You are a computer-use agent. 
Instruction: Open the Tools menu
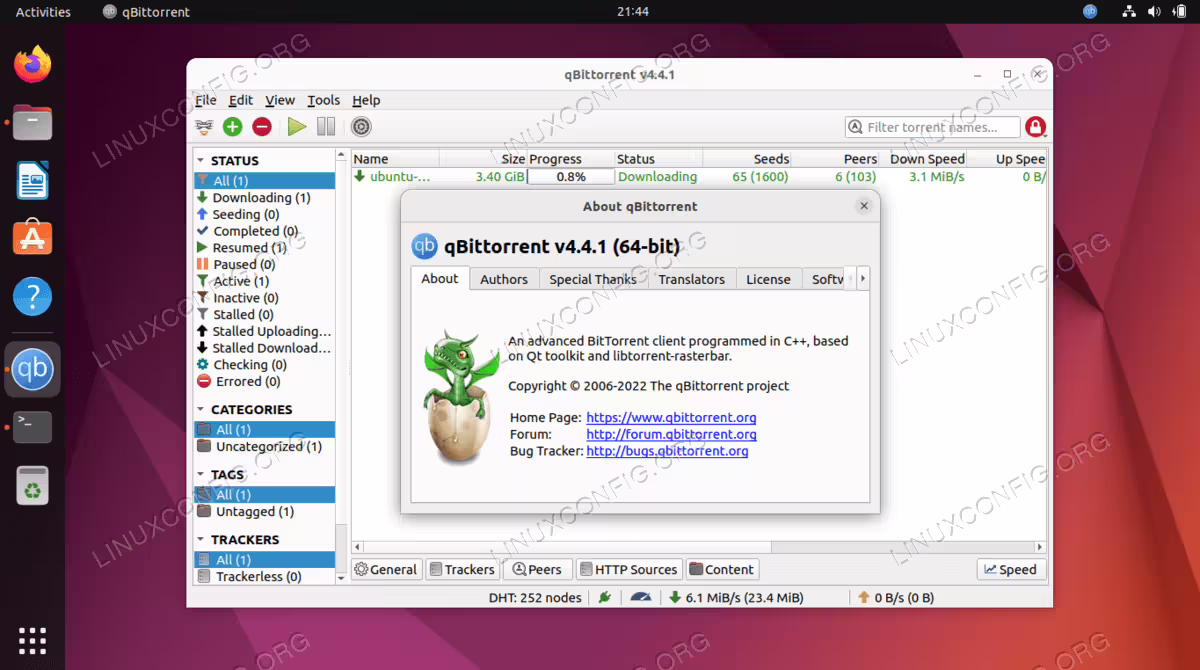(x=323, y=100)
